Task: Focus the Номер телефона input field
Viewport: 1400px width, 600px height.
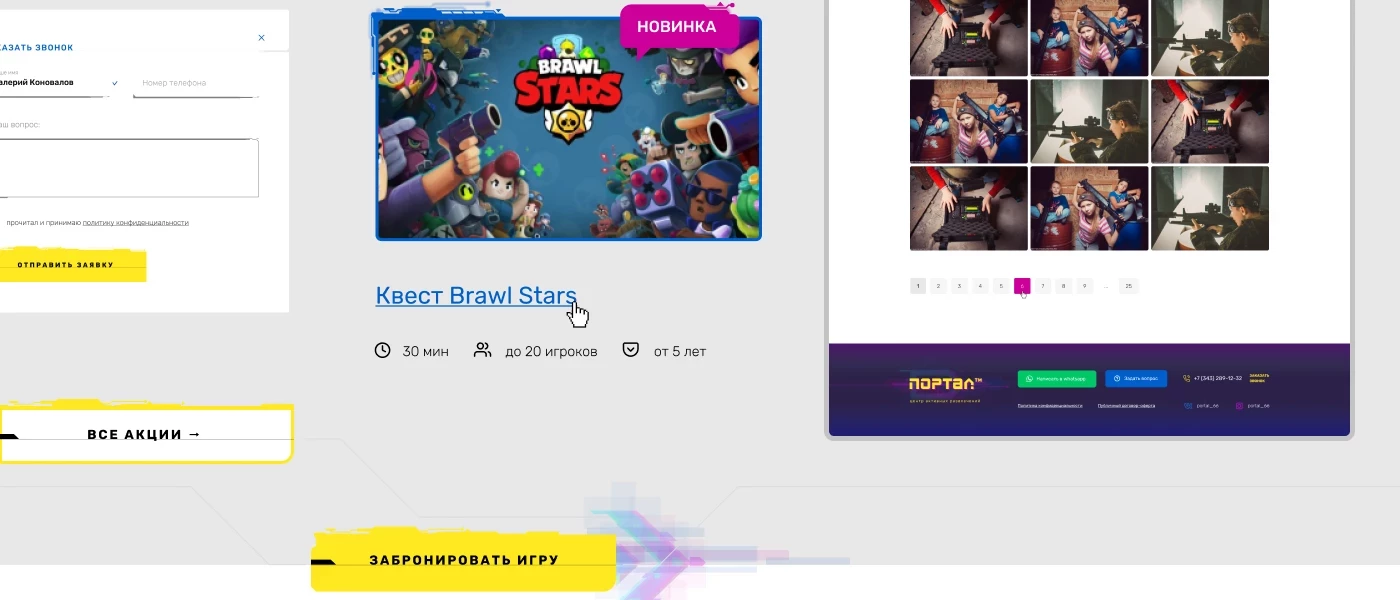Action: [196, 84]
